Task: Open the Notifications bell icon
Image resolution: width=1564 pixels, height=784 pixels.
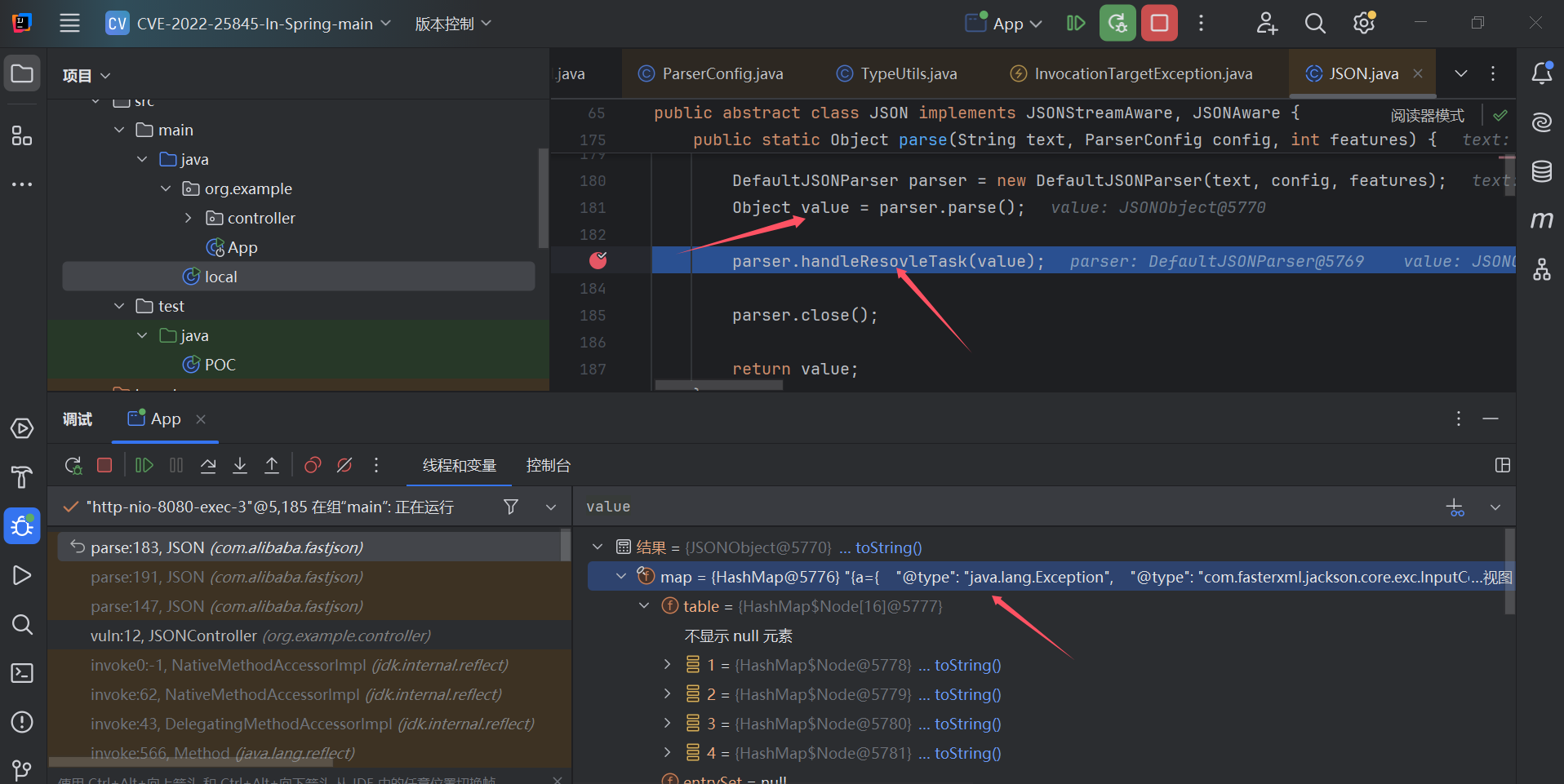Action: pyautogui.click(x=1542, y=73)
